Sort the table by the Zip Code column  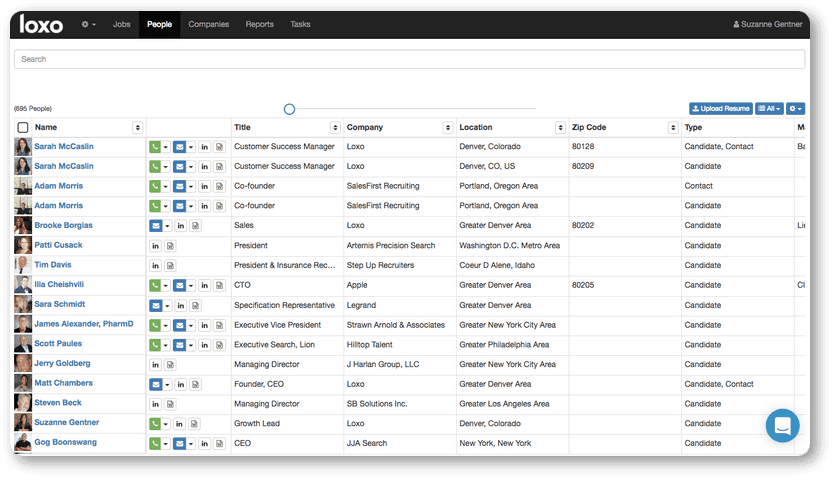(x=672, y=128)
